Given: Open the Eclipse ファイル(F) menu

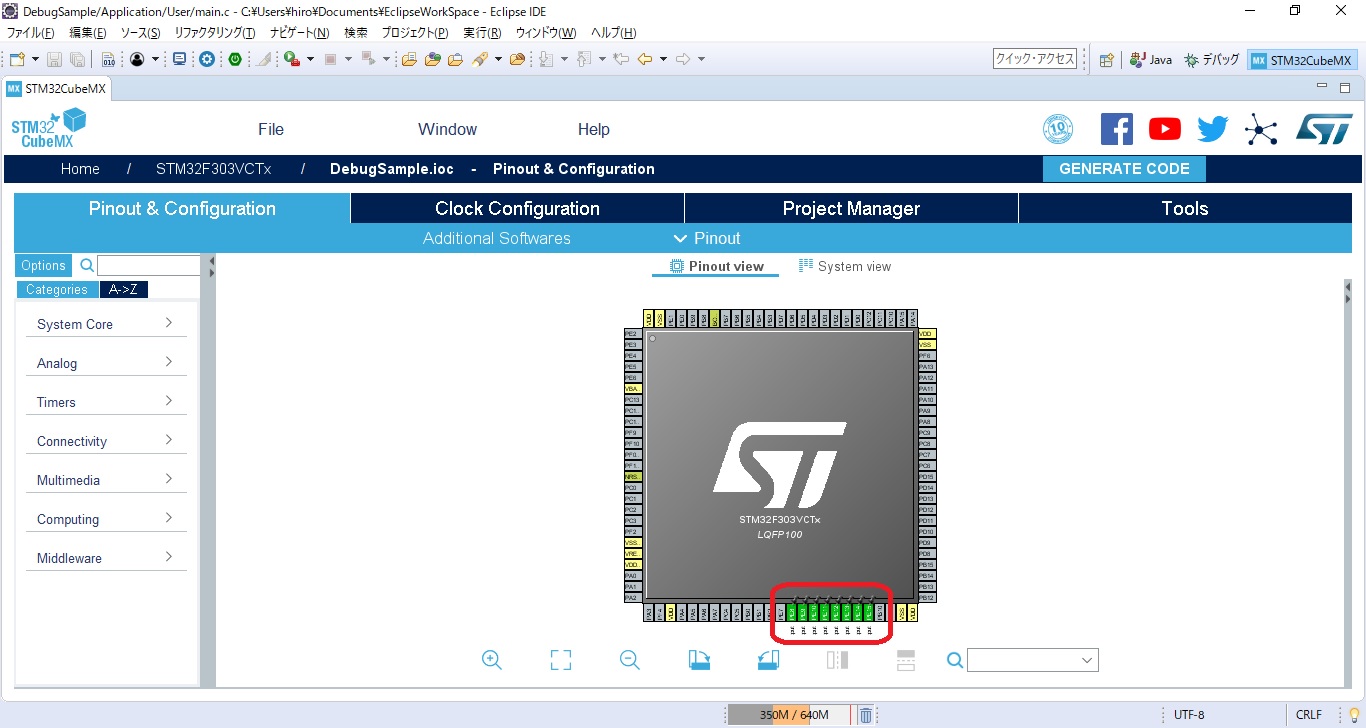Looking at the screenshot, I should 30,33.
